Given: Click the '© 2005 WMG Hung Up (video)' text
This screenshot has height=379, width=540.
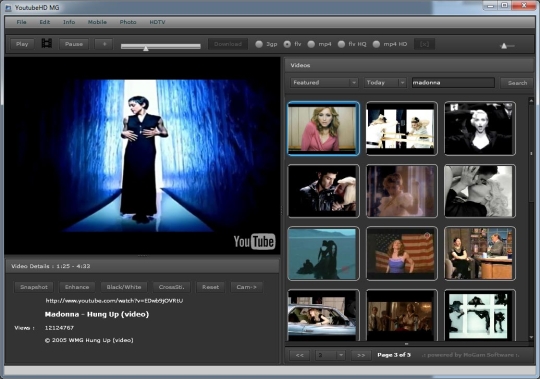Looking at the screenshot, I should pyautogui.click(x=89, y=340).
